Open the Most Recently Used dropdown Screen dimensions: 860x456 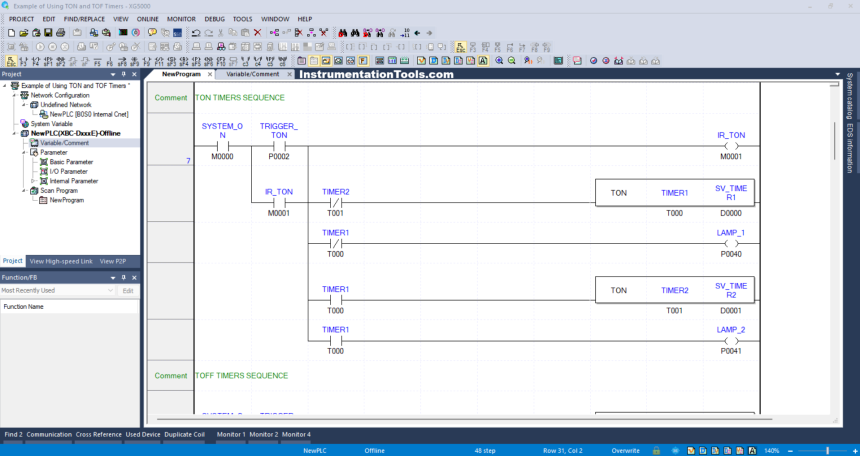(x=110, y=291)
